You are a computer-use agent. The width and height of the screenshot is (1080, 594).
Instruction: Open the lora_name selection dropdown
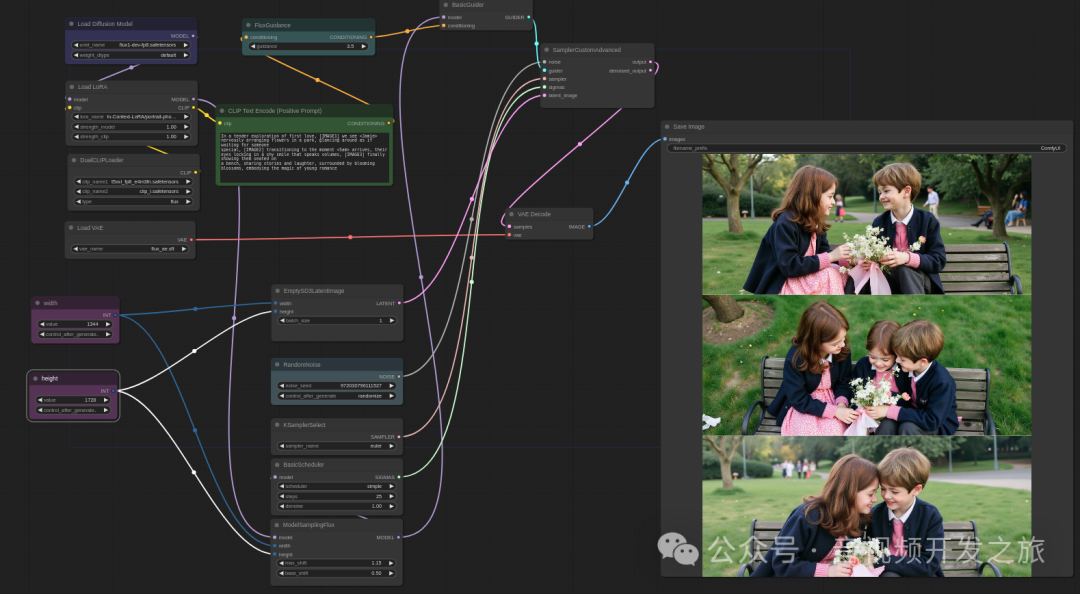click(131, 117)
